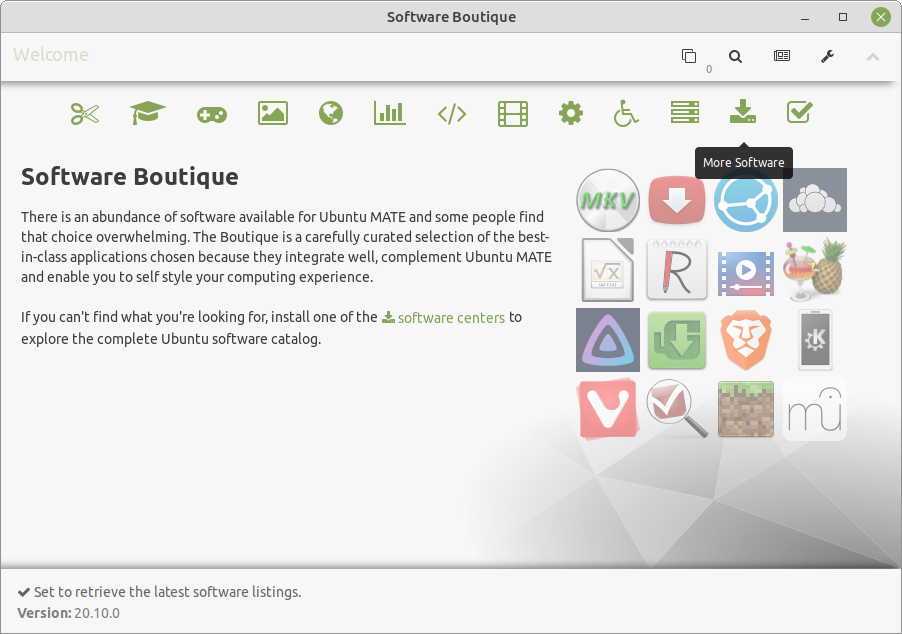This screenshot has width=902, height=634.
Task: Open the Fixes checkmark category
Action: tap(799, 113)
